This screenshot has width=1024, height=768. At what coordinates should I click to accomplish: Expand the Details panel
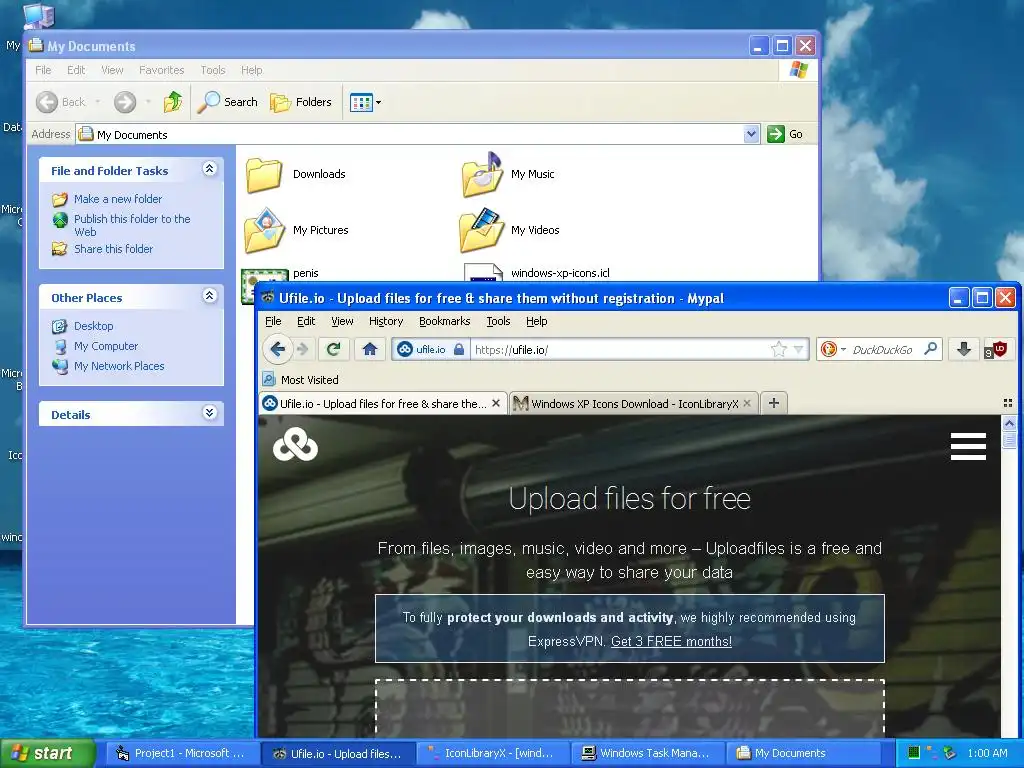tap(209, 413)
